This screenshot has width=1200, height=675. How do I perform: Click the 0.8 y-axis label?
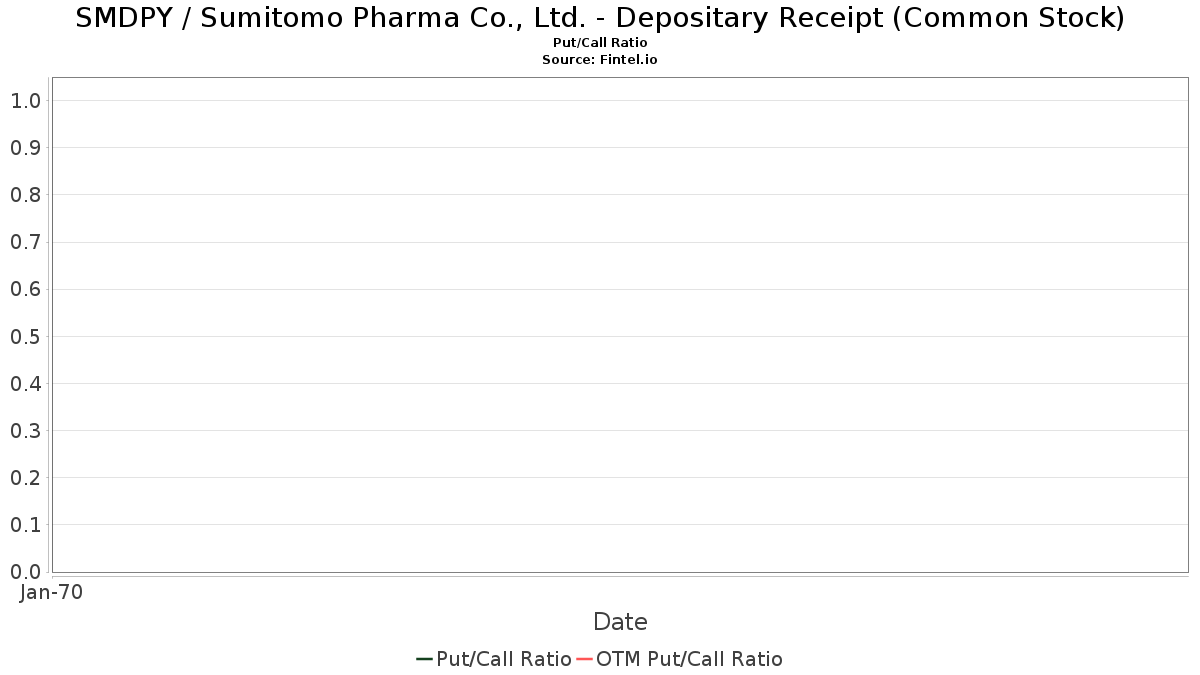click(25, 194)
